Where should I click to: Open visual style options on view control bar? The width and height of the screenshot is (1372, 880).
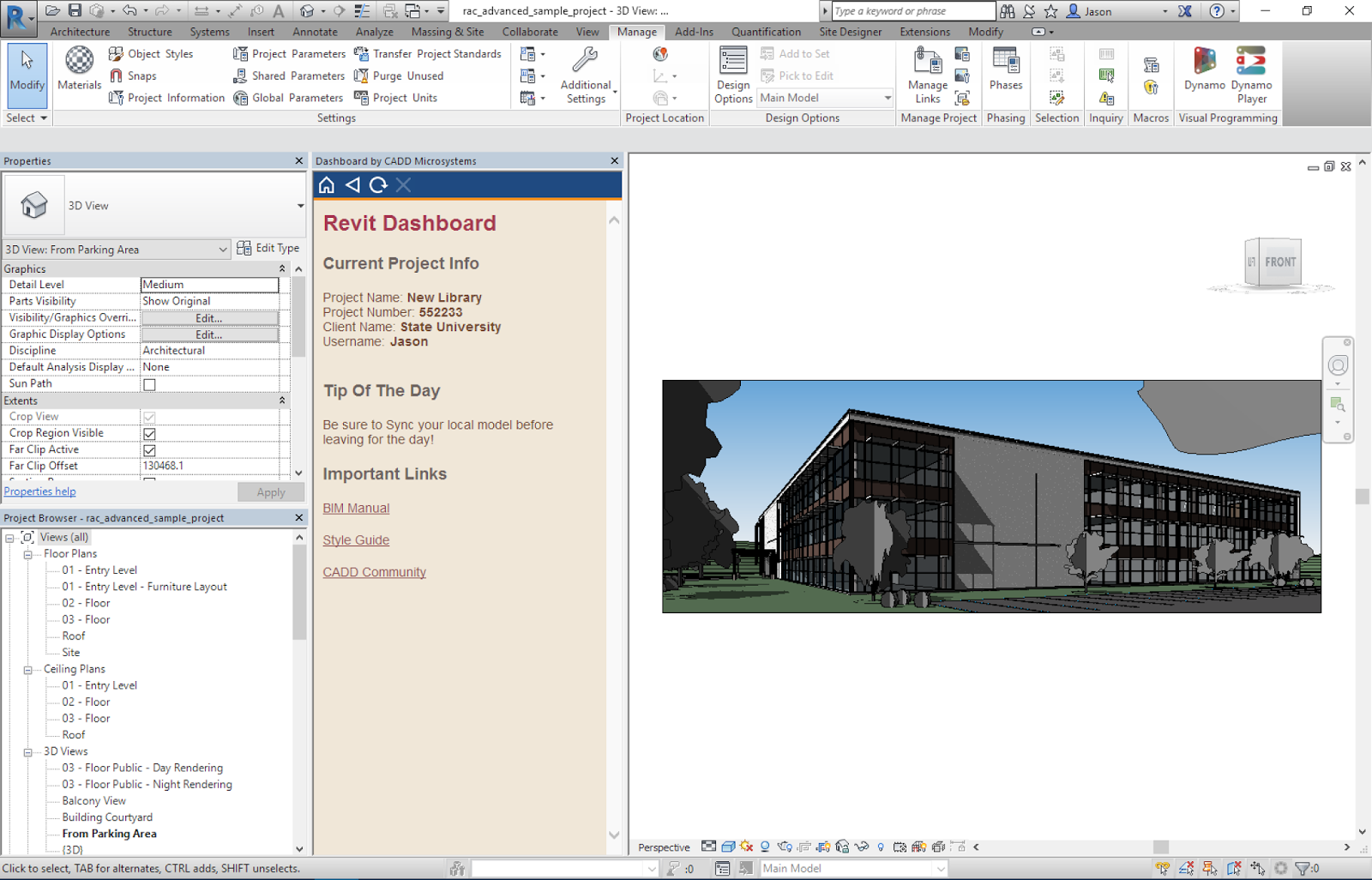[728, 847]
